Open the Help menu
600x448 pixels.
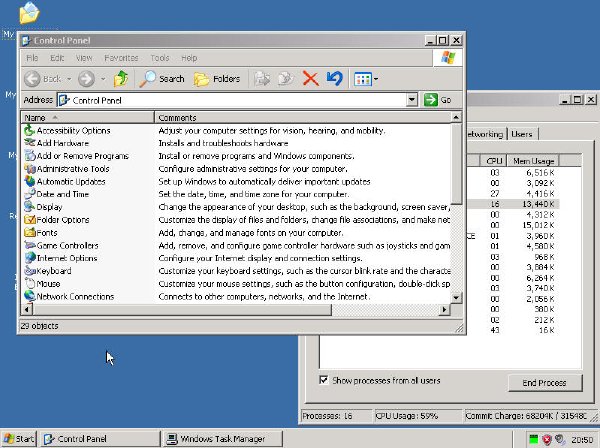tap(189, 58)
